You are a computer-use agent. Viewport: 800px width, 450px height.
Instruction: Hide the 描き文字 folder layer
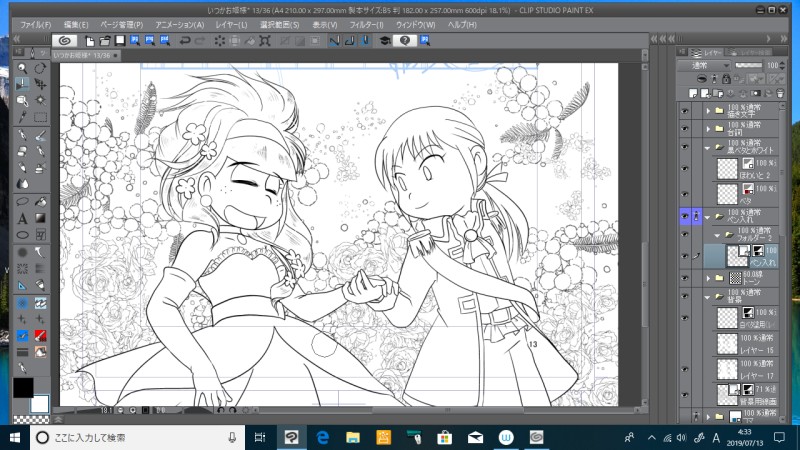click(x=685, y=111)
